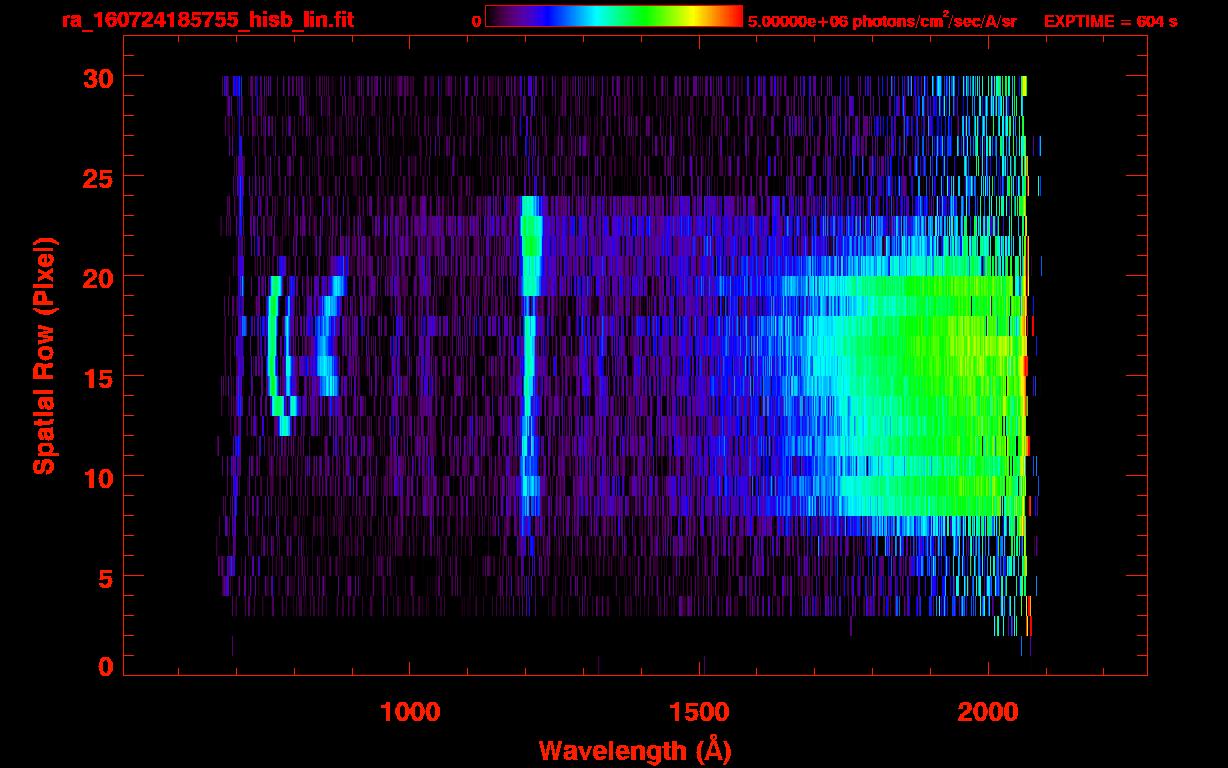
Task: Click the EXPTIME = 604 s label
Action: pyautogui.click(x=1110, y=21)
